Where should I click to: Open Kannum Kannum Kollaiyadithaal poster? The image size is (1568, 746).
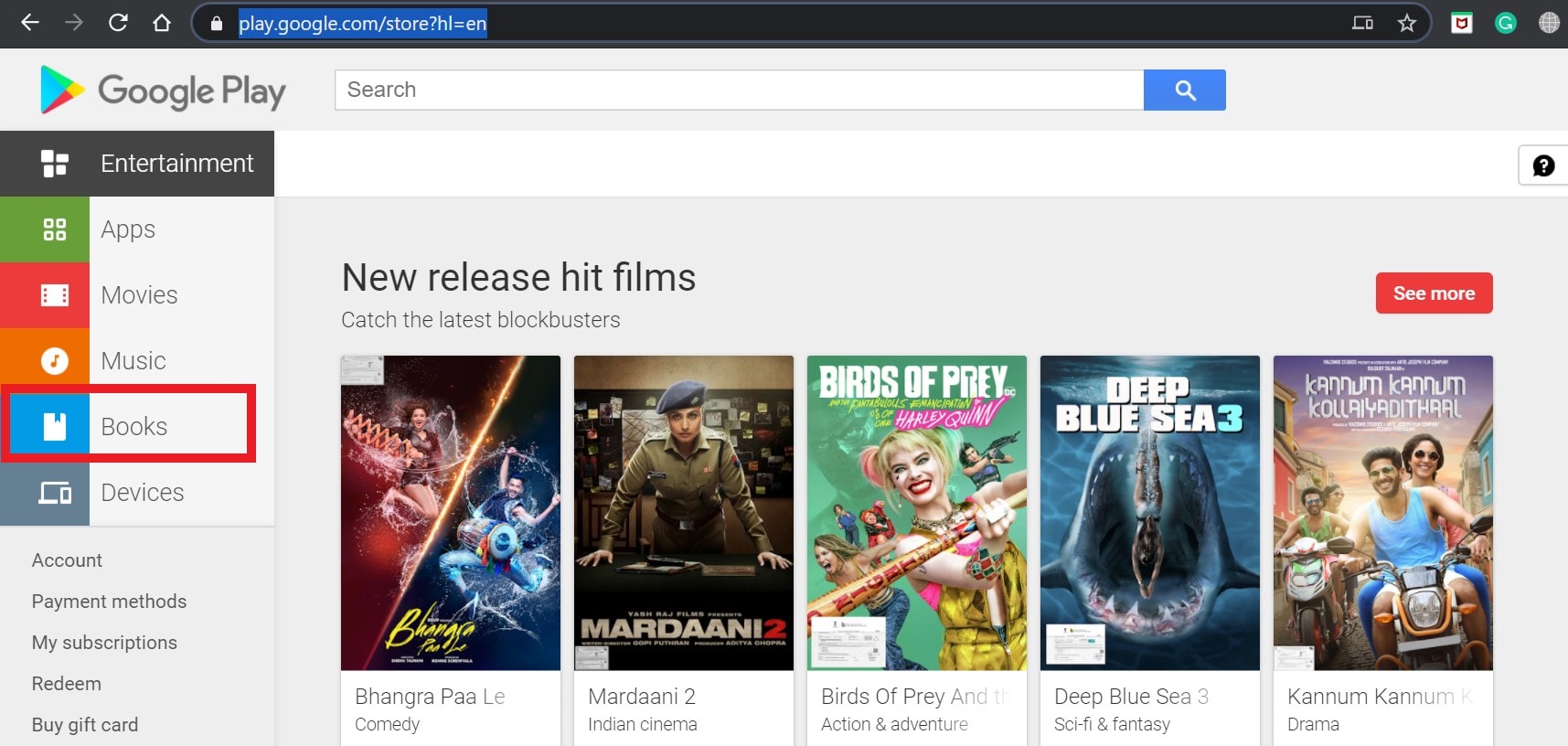1383,513
